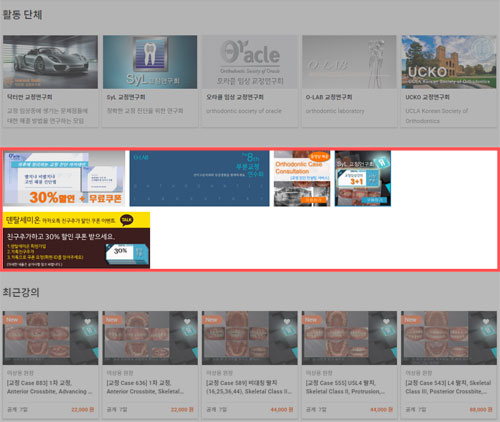The height and width of the screenshot is (422, 500).
Task: Open the Oracle orthodontic society card
Action: 250,81
